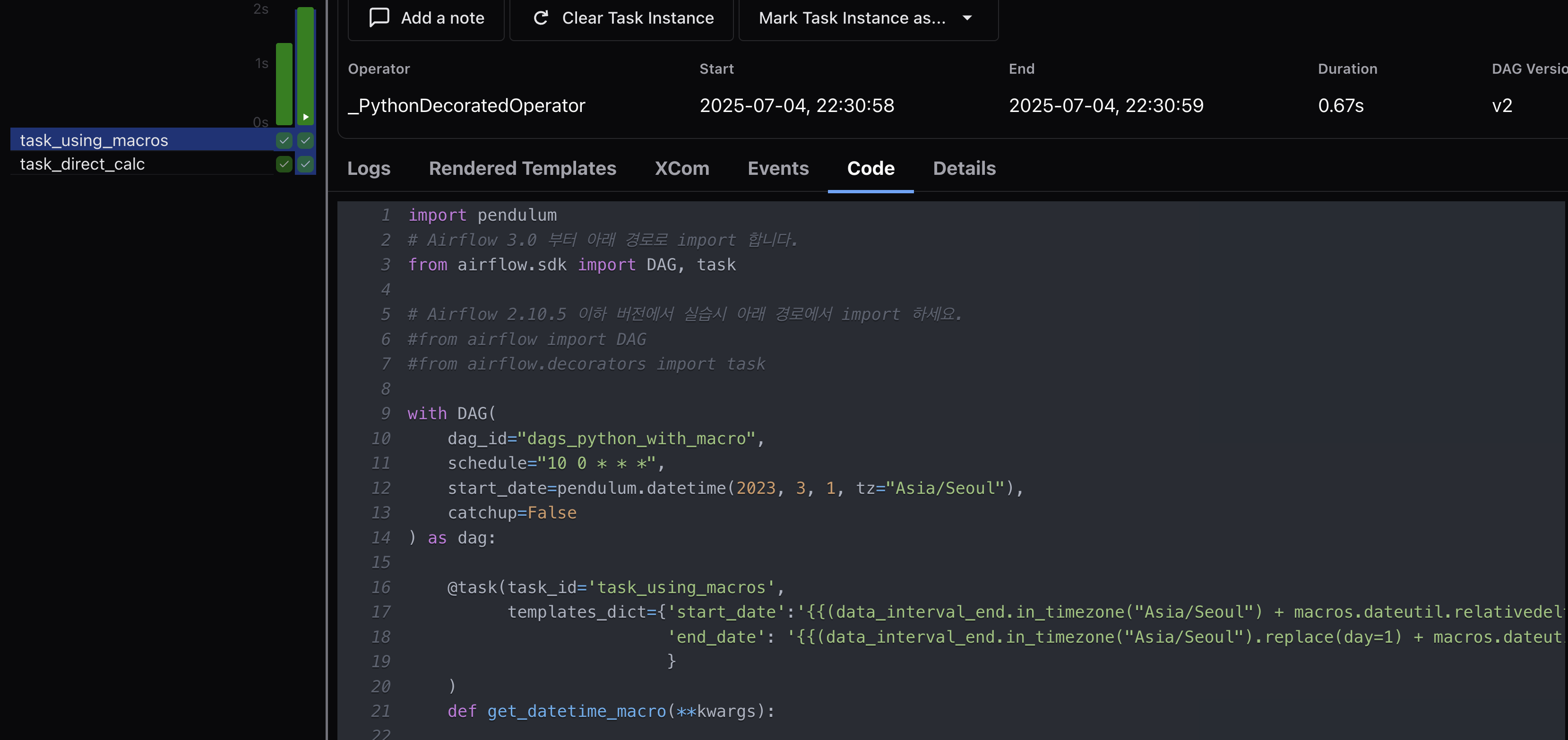Click the v2 DAG version value
Image resolution: width=1568 pixels, height=740 pixels.
click(x=1502, y=105)
